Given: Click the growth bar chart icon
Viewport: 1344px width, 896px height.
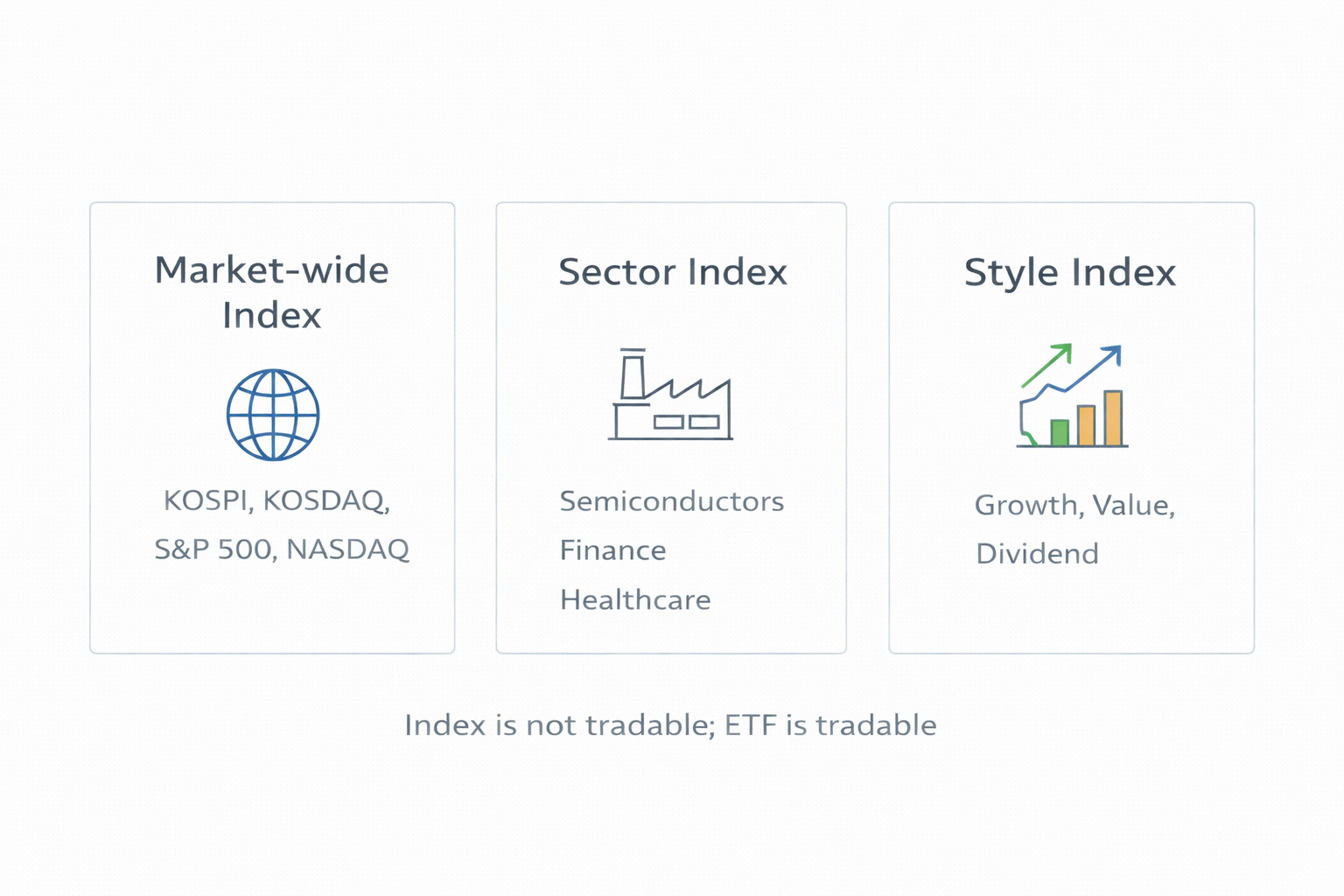Looking at the screenshot, I should [1072, 396].
